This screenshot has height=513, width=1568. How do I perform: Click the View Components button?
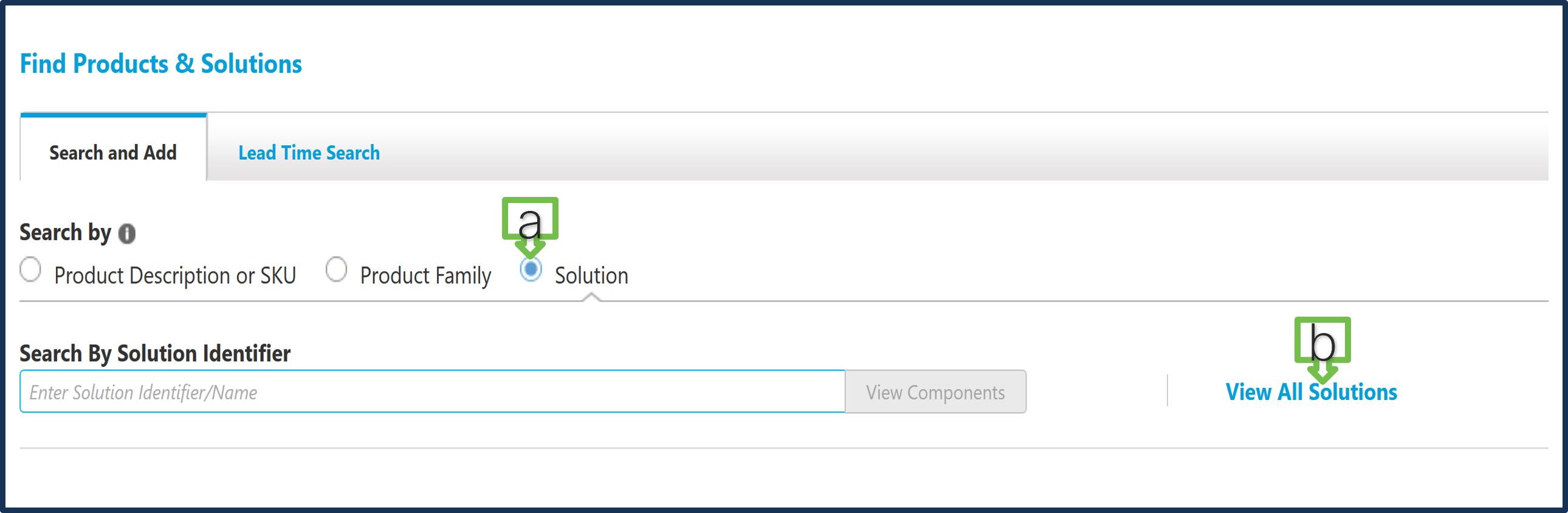[x=935, y=392]
